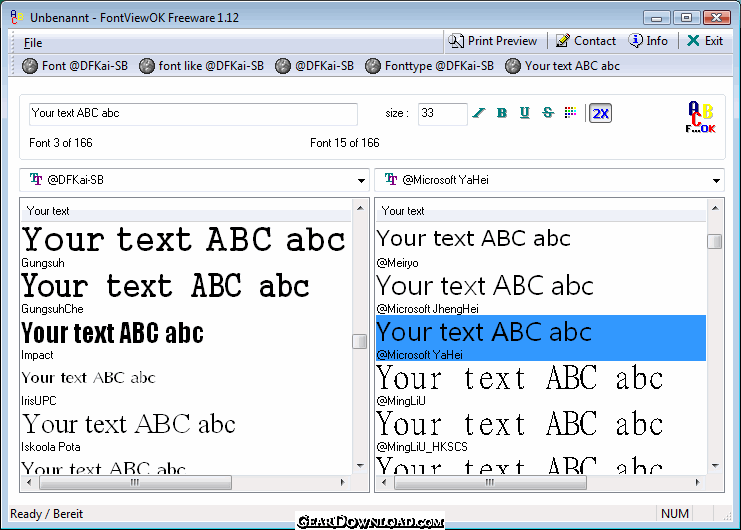Click left list scroll-down arrow
Viewport: 741px width, 530px height.
coord(360,466)
